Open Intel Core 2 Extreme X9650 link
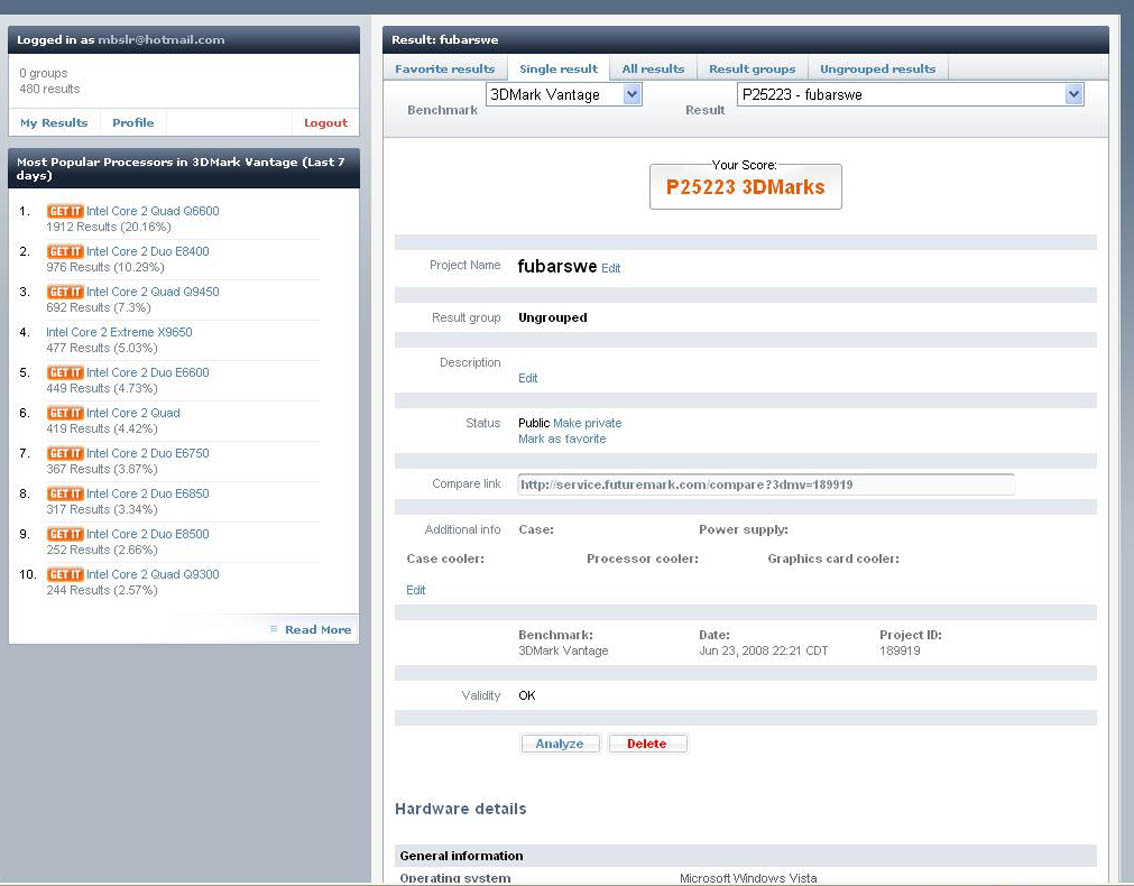The image size is (1134, 886). [119, 333]
